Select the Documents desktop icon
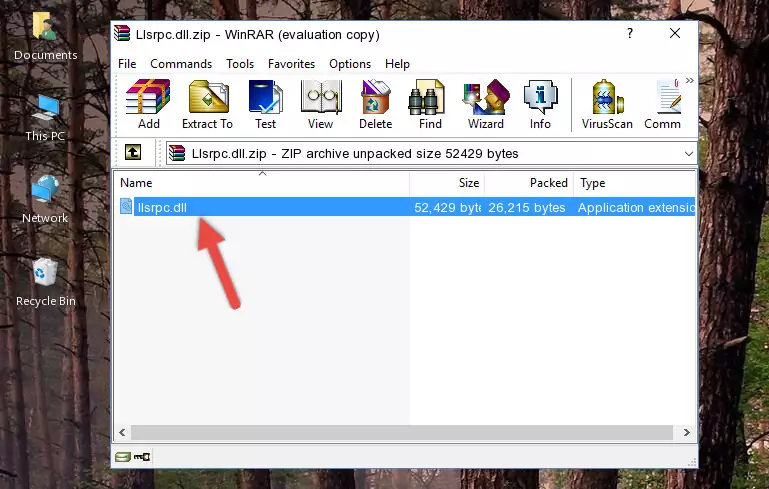The height and width of the screenshot is (489, 769). [45, 36]
